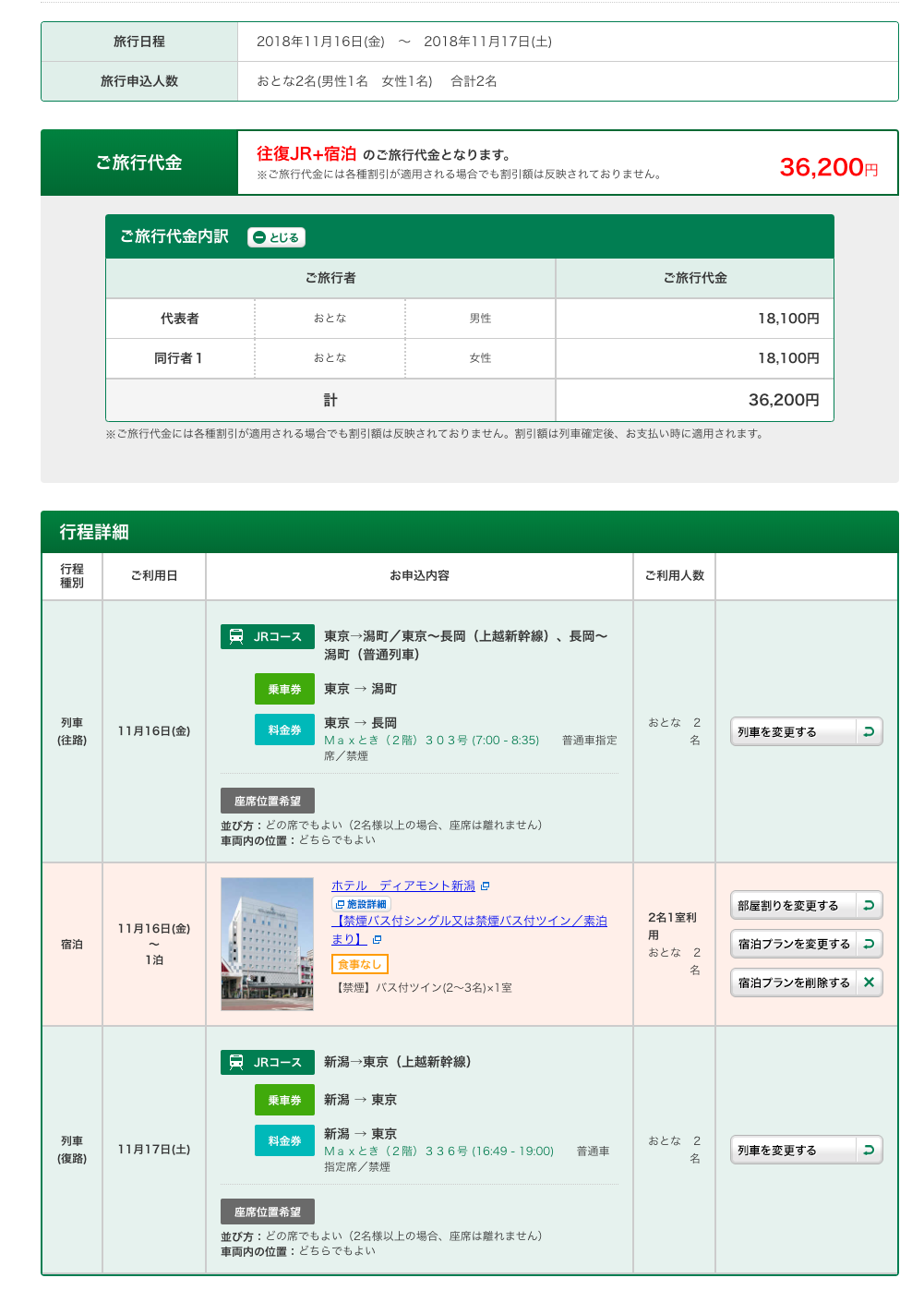Click the X icon on 宿泊プランを削除する
This screenshot has height=1290, width=924.
click(869, 983)
